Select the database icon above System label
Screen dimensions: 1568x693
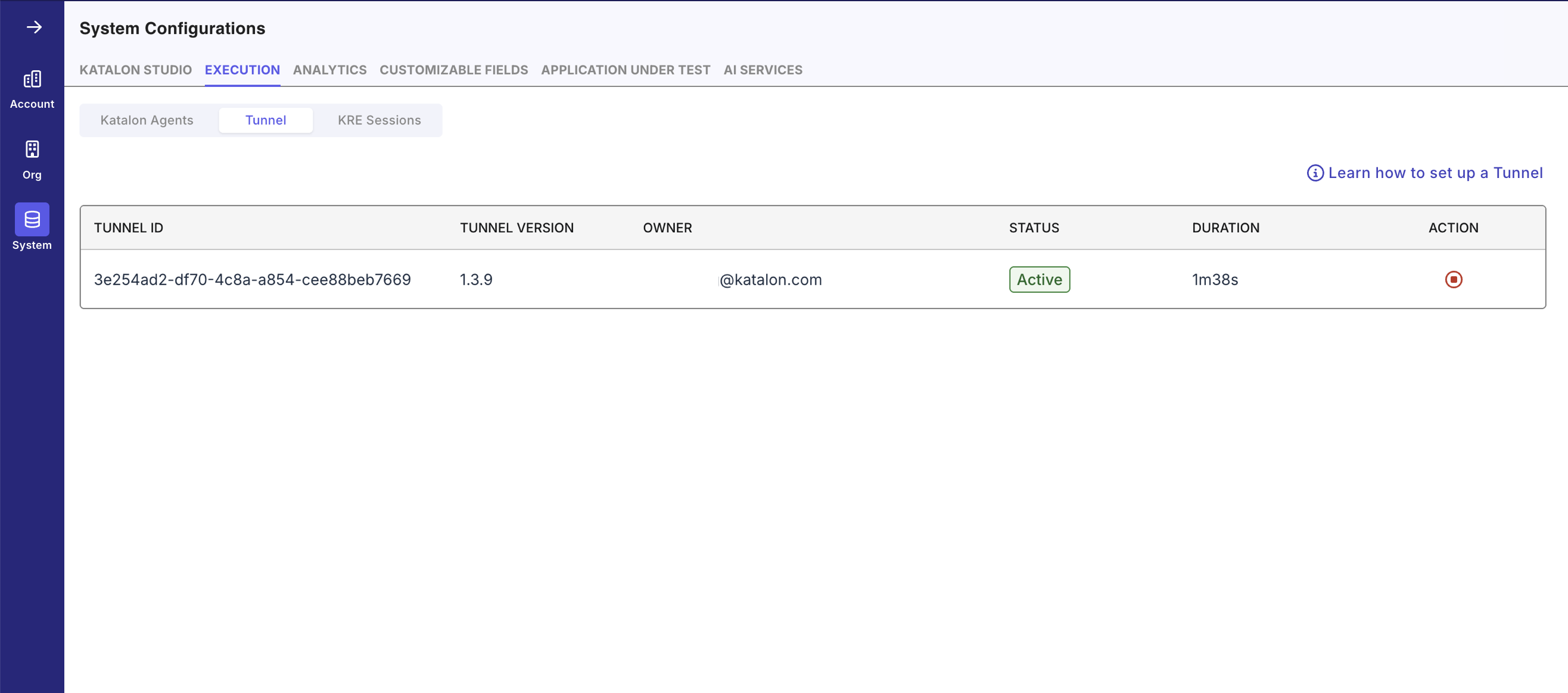pyautogui.click(x=32, y=219)
